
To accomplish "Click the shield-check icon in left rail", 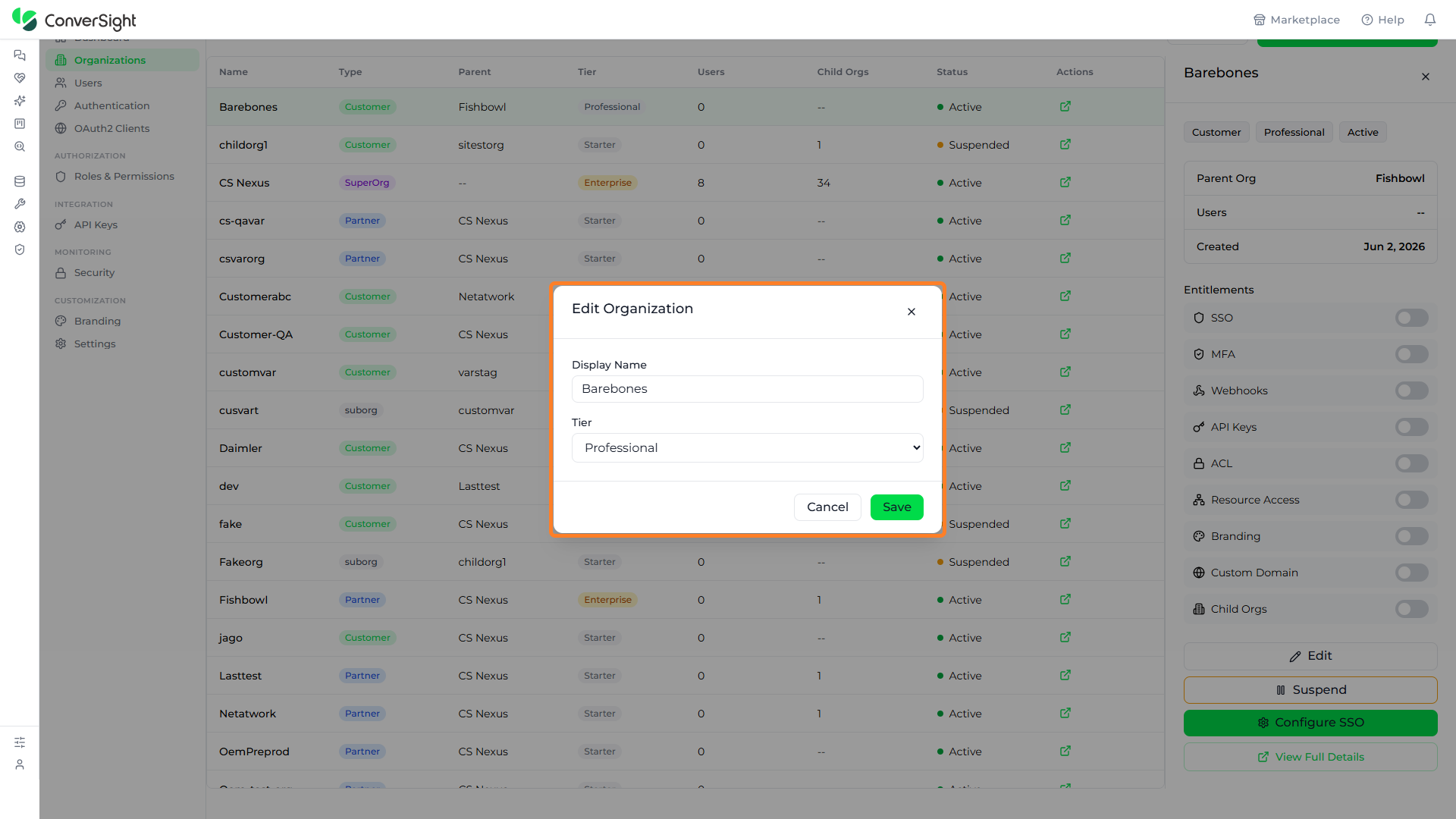I will (20, 249).
